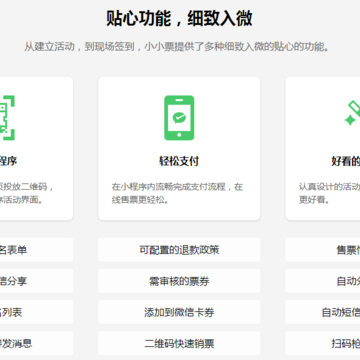Select the 名表单 feature tile
The width and height of the screenshot is (360, 360).
click(x=36, y=250)
